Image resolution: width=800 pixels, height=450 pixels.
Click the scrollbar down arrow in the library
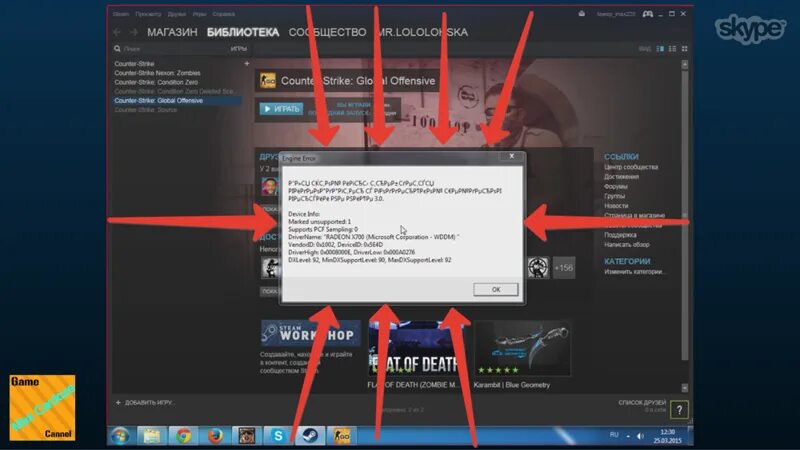click(685, 388)
